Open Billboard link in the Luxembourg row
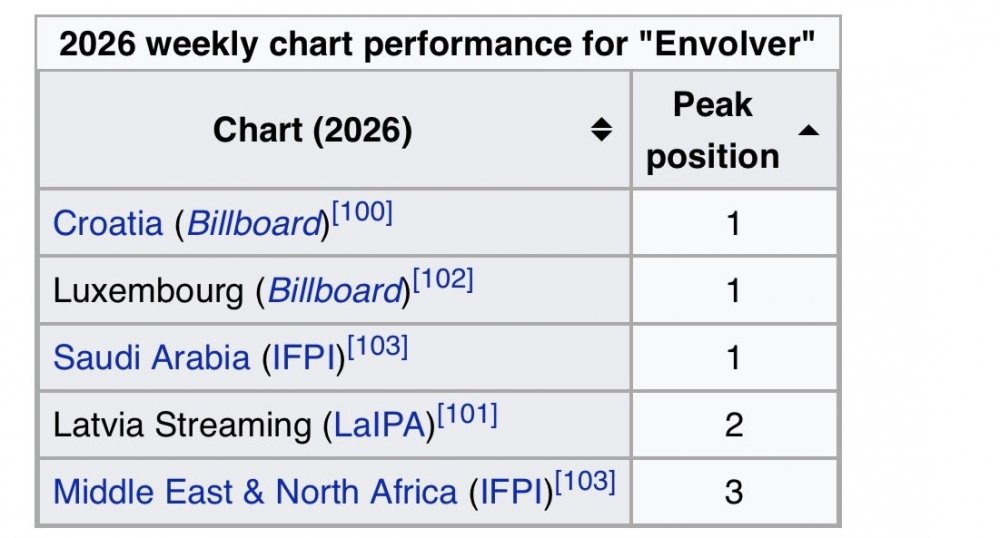 [332, 291]
